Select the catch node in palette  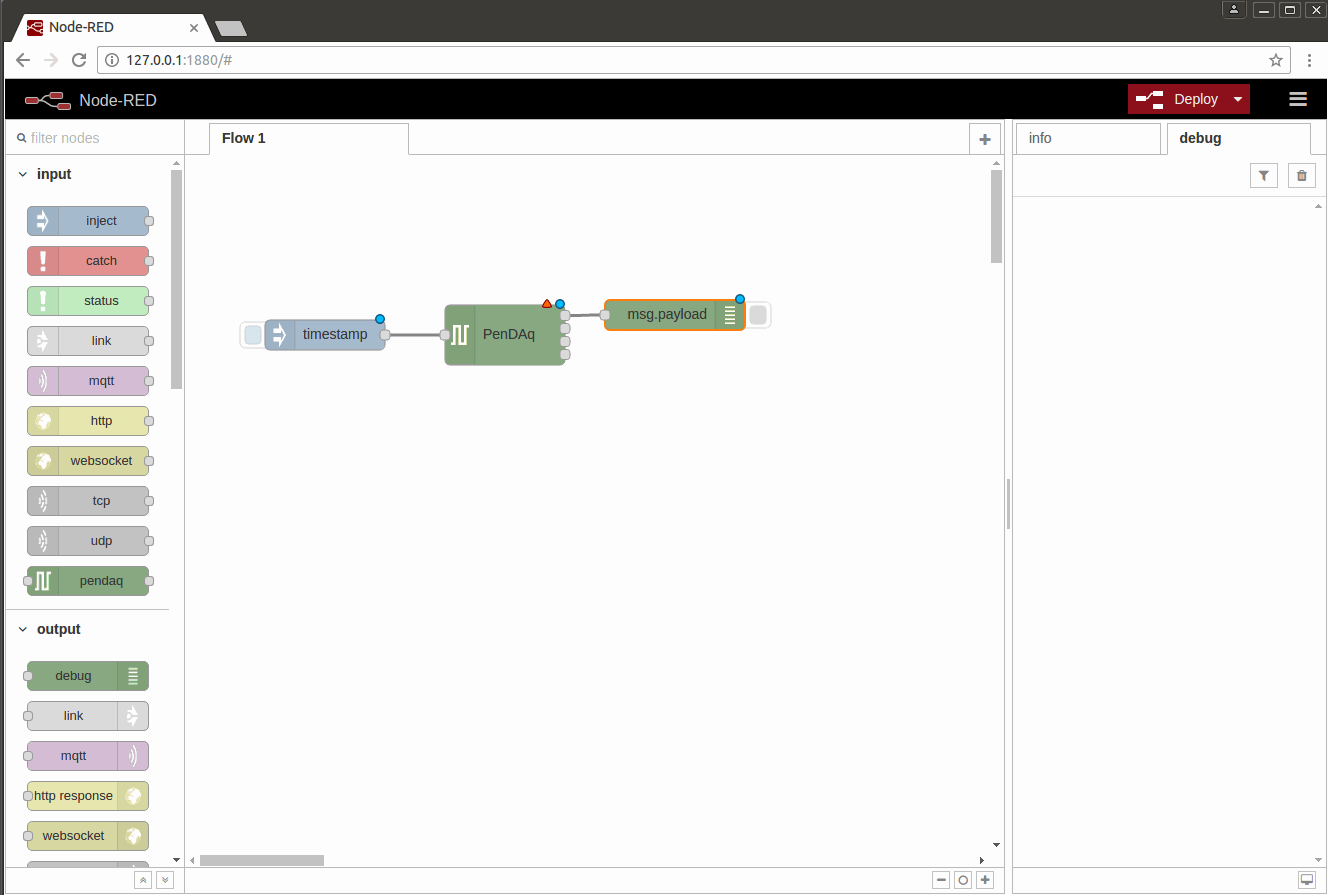[88, 261]
